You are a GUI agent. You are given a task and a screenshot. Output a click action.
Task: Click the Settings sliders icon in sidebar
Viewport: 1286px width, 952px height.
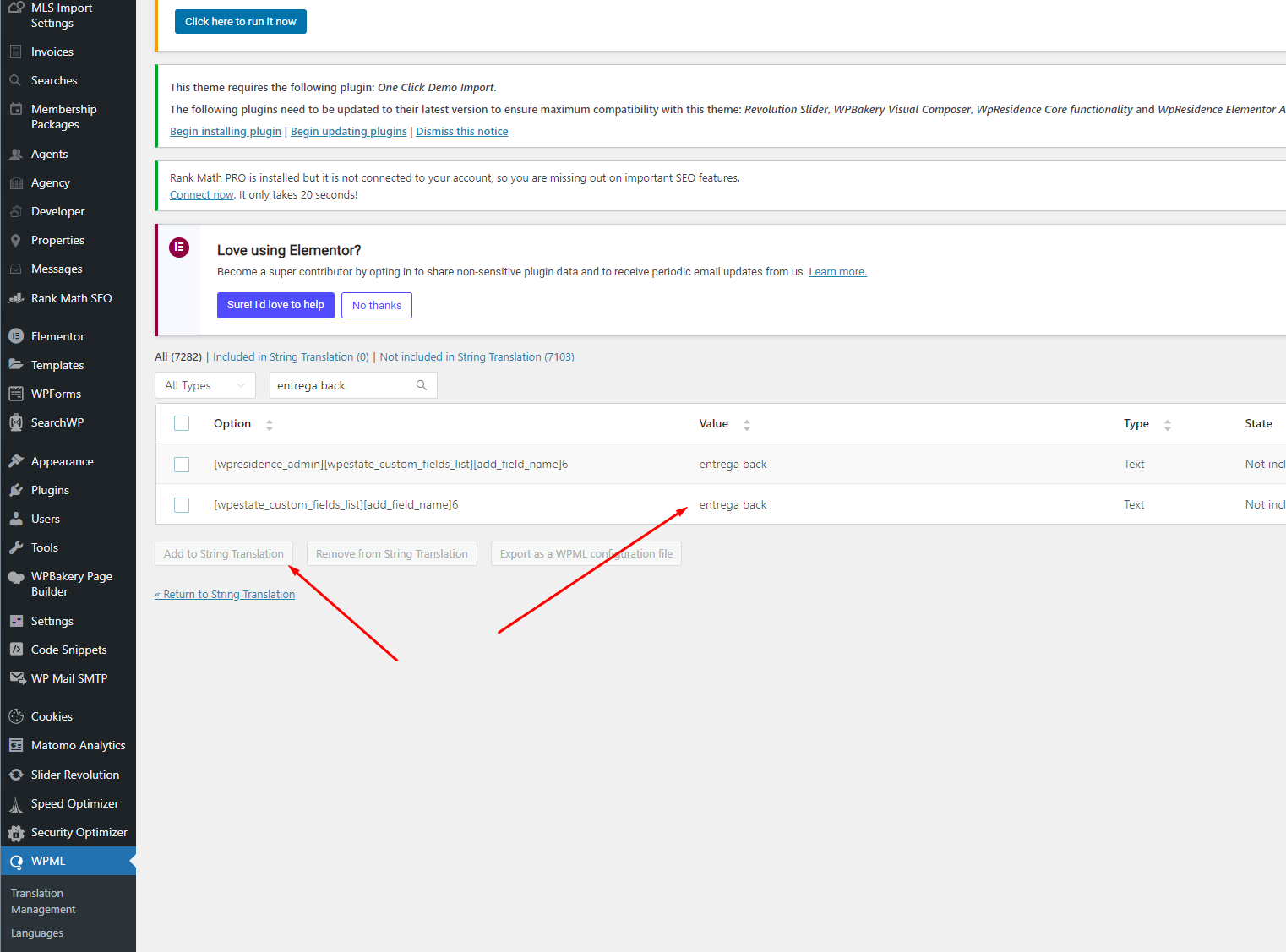pyautogui.click(x=16, y=621)
